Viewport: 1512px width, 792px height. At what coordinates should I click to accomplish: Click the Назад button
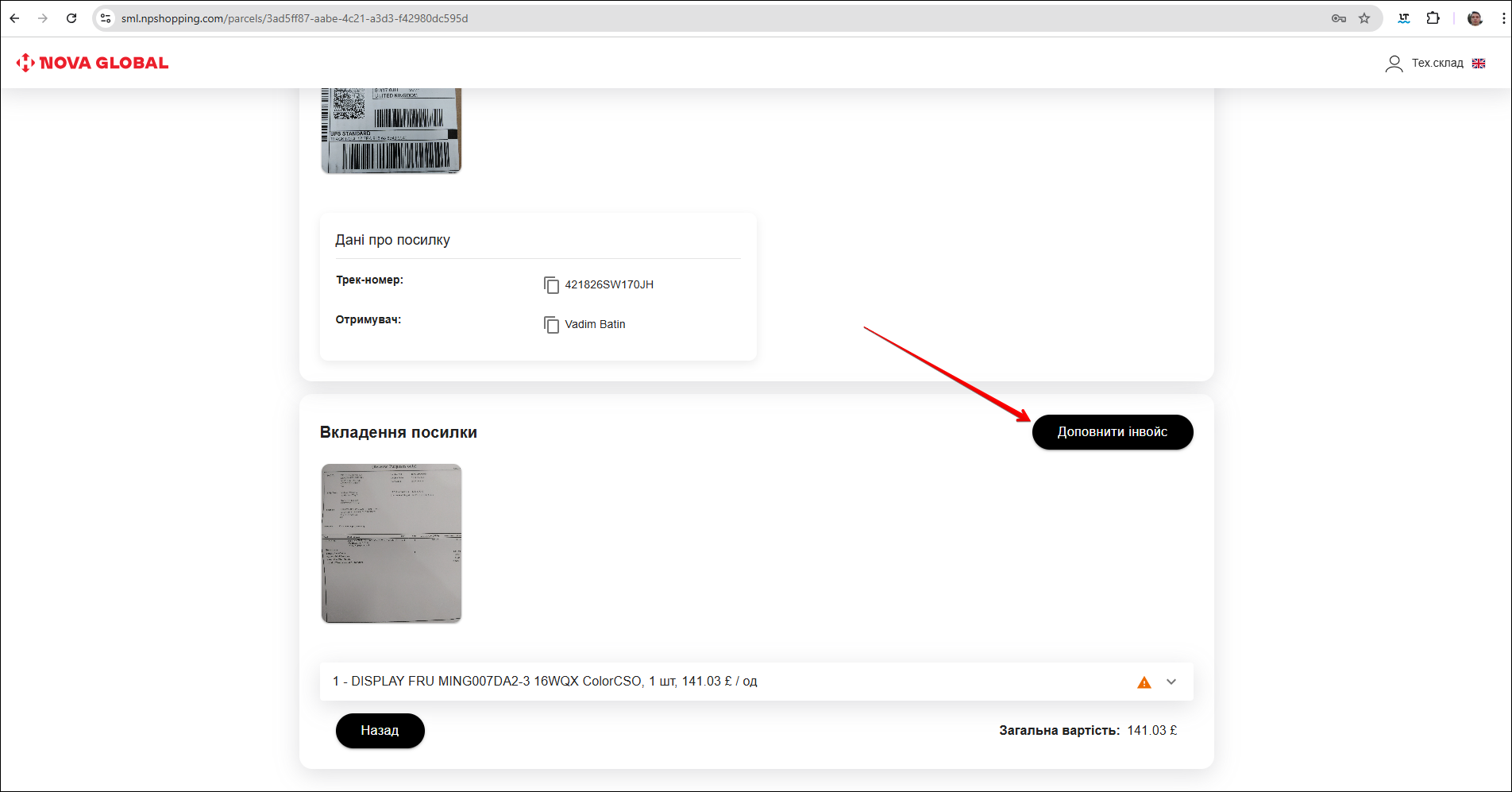tap(380, 731)
